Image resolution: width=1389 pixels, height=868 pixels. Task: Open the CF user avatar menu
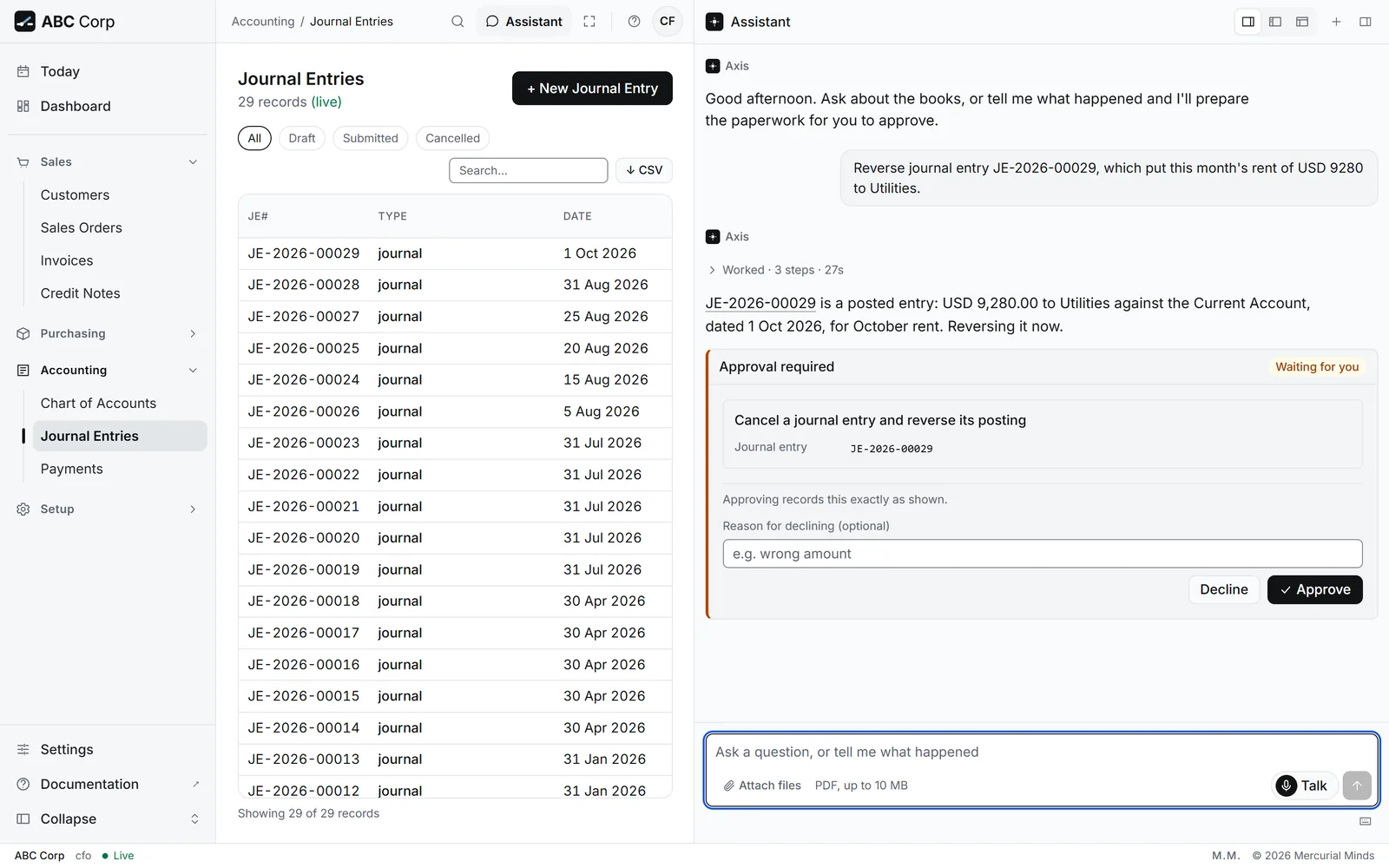pos(668,22)
